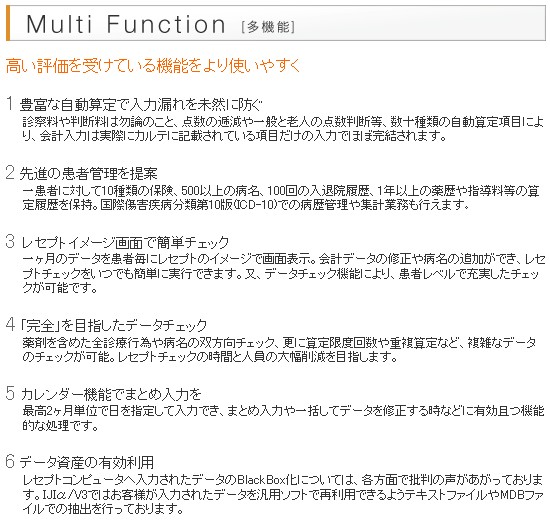Screen dimensions: 550x525
Task: Click heading 6 データ資産の有効利用
Action: (87, 463)
